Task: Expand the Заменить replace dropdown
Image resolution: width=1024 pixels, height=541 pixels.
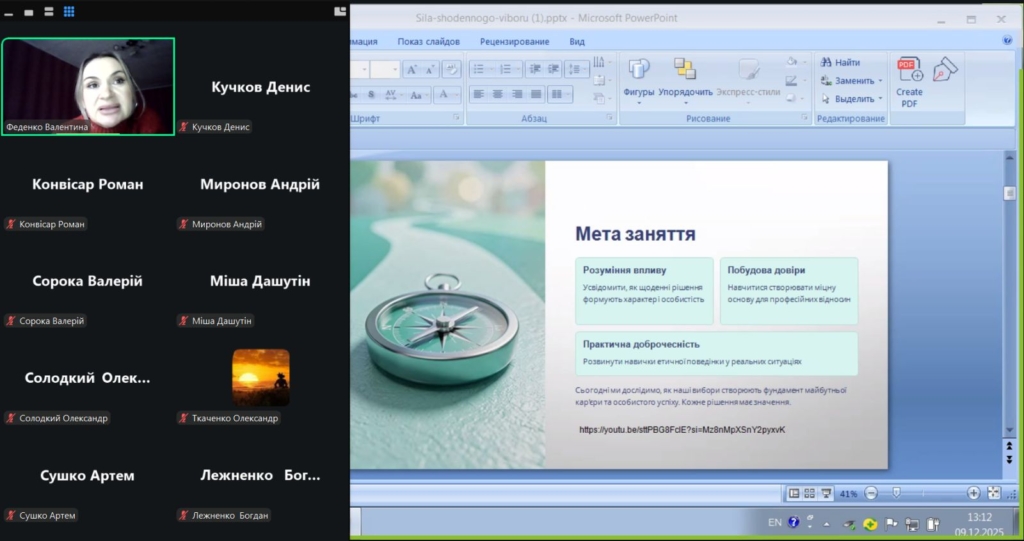Action: tap(881, 81)
